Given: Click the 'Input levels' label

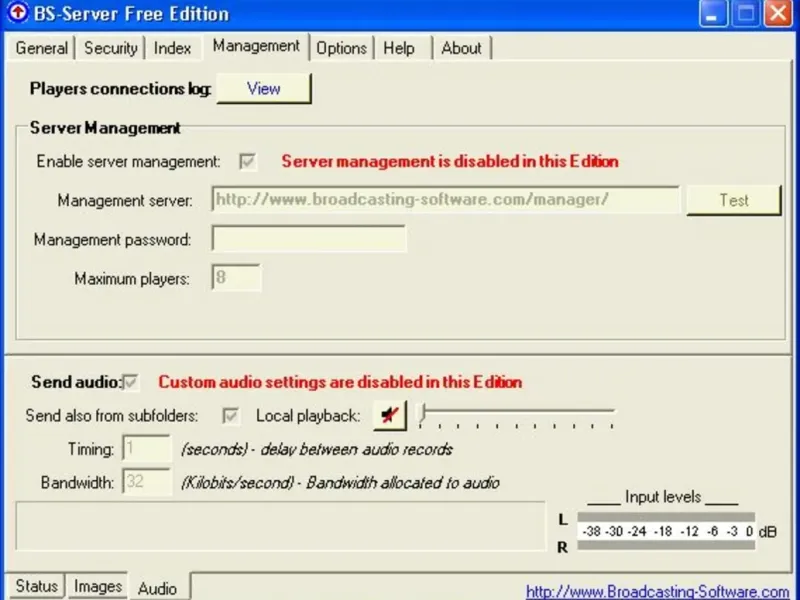Looking at the screenshot, I should (663, 496).
